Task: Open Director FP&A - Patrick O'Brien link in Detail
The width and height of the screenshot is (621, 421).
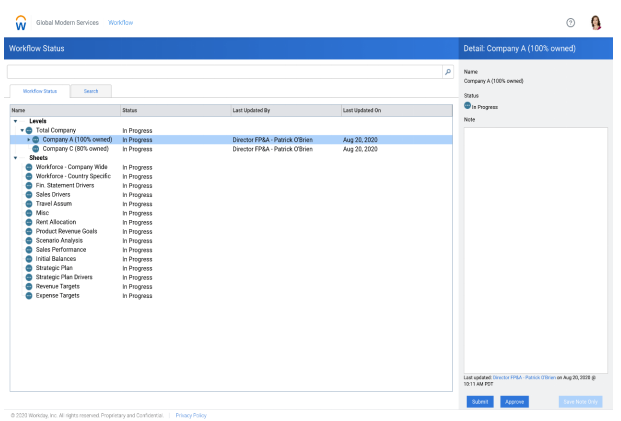Action: 524,377
